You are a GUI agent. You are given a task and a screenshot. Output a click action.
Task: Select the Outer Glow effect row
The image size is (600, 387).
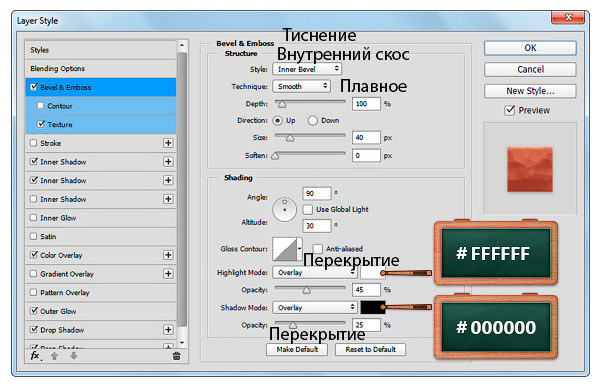pyautogui.click(x=101, y=311)
